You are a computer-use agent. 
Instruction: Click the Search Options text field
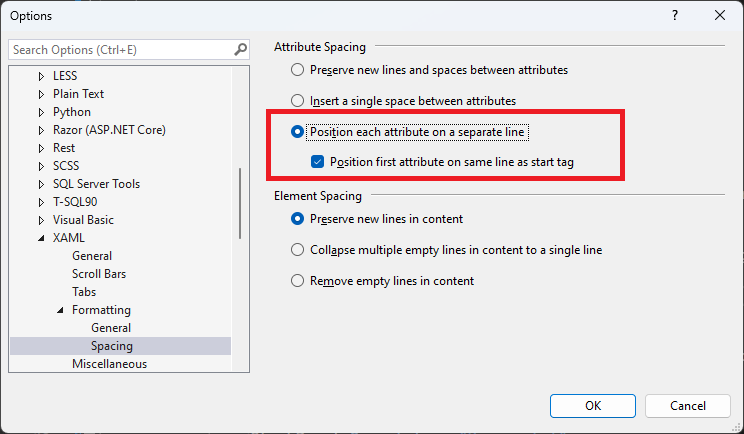[122, 49]
